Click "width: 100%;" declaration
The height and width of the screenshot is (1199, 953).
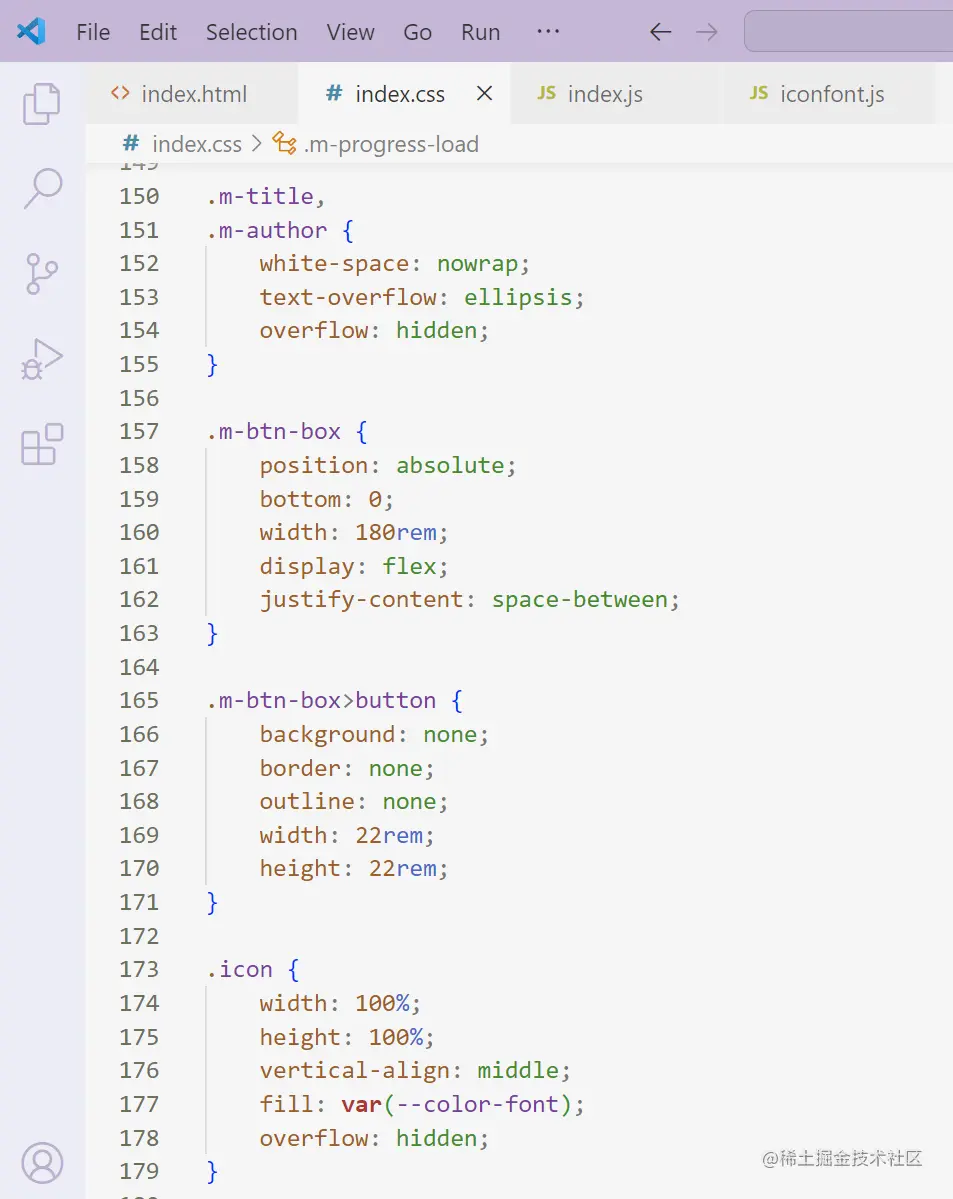tap(340, 1003)
